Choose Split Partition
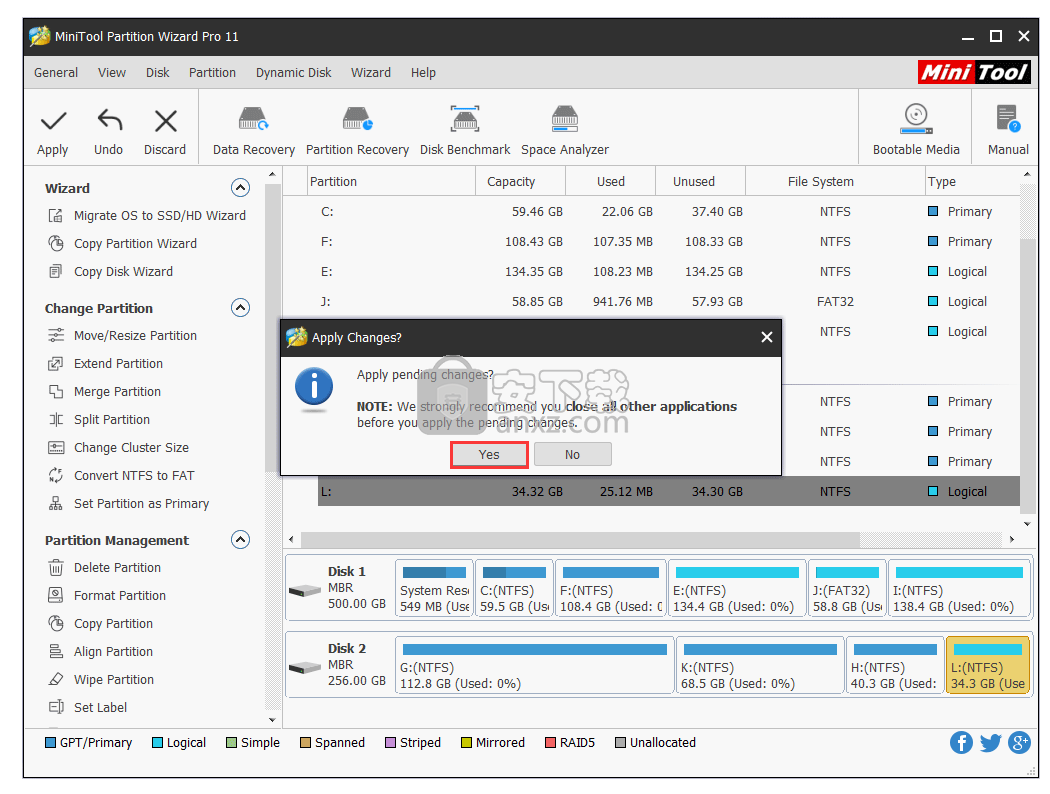 99,420
